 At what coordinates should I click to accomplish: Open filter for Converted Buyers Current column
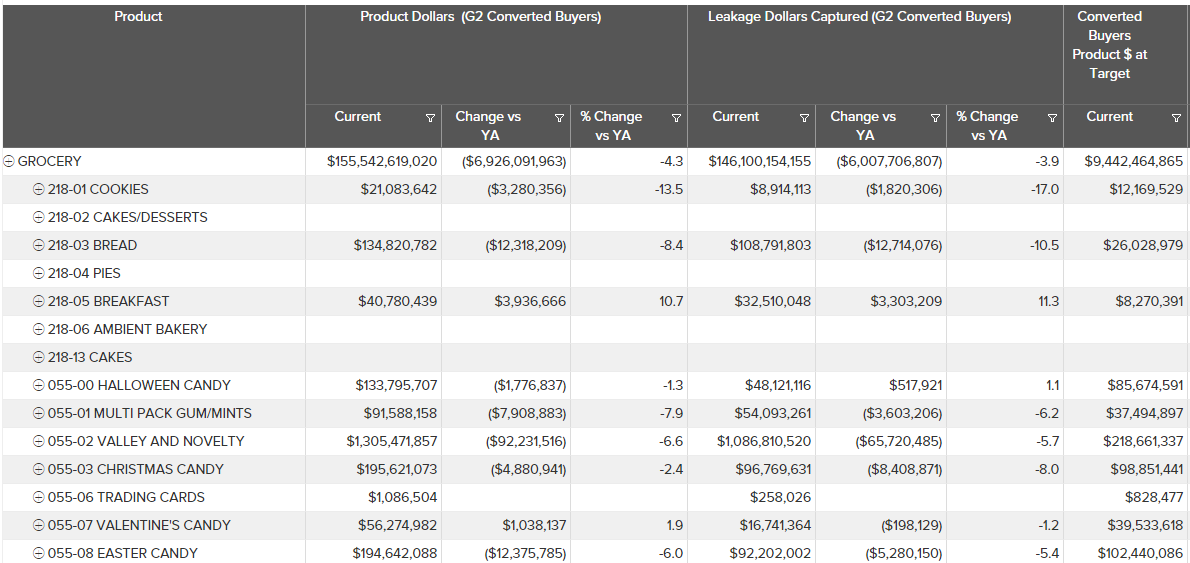tap(1176, 118)
